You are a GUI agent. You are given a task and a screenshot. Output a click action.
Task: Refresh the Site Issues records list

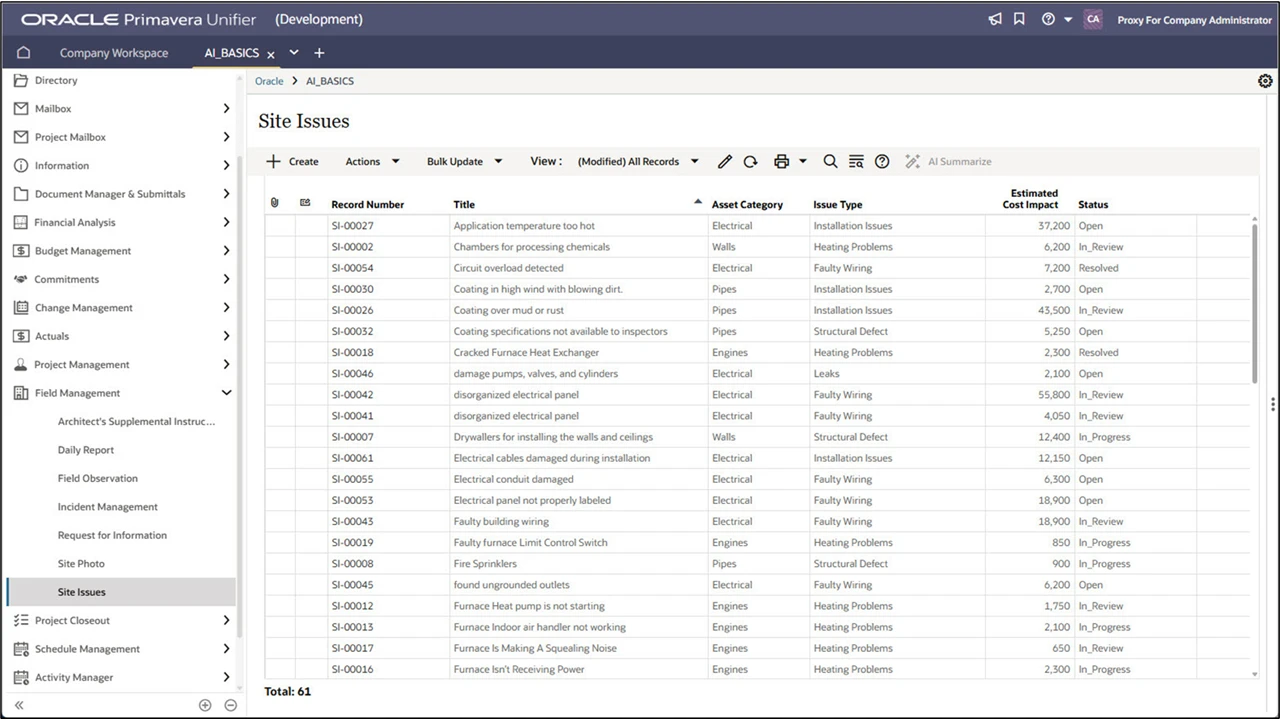750,161
